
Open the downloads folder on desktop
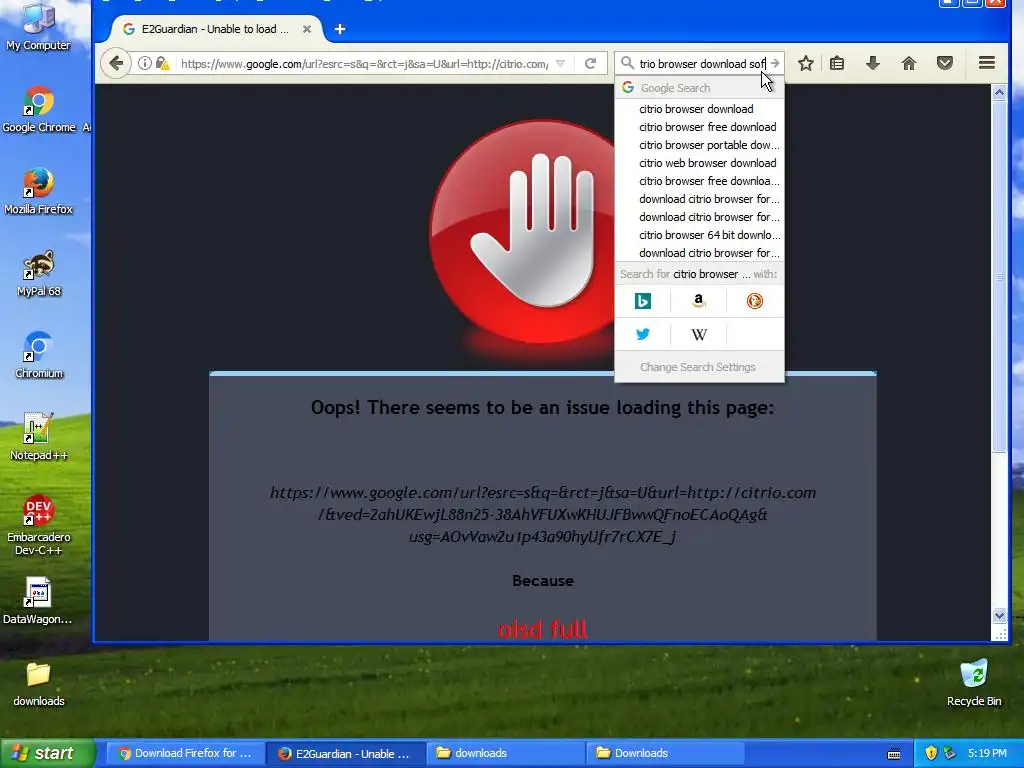39,684
